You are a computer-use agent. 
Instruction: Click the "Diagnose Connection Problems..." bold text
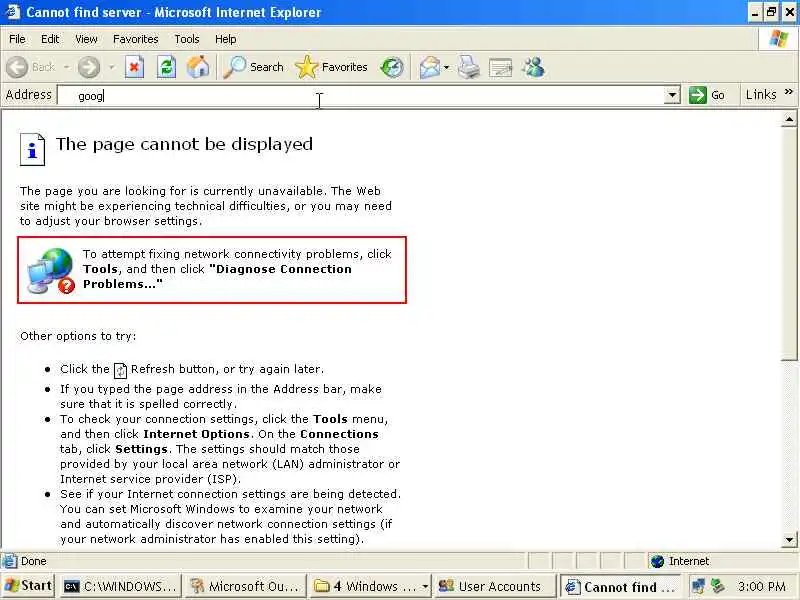[217, 277]
